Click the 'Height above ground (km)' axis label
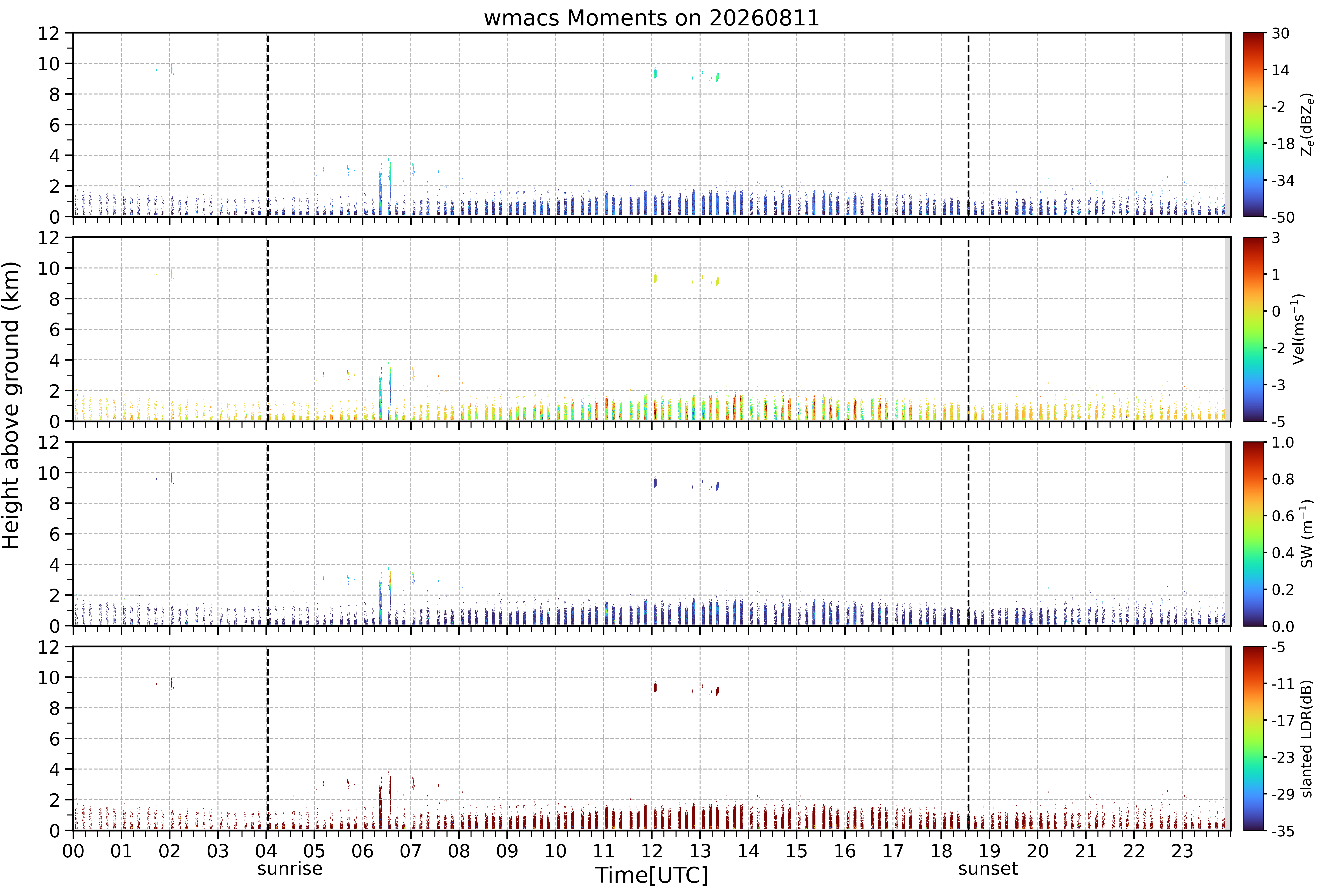The width and height of the screenshot is (1324, 896). (x=11, y=405)
